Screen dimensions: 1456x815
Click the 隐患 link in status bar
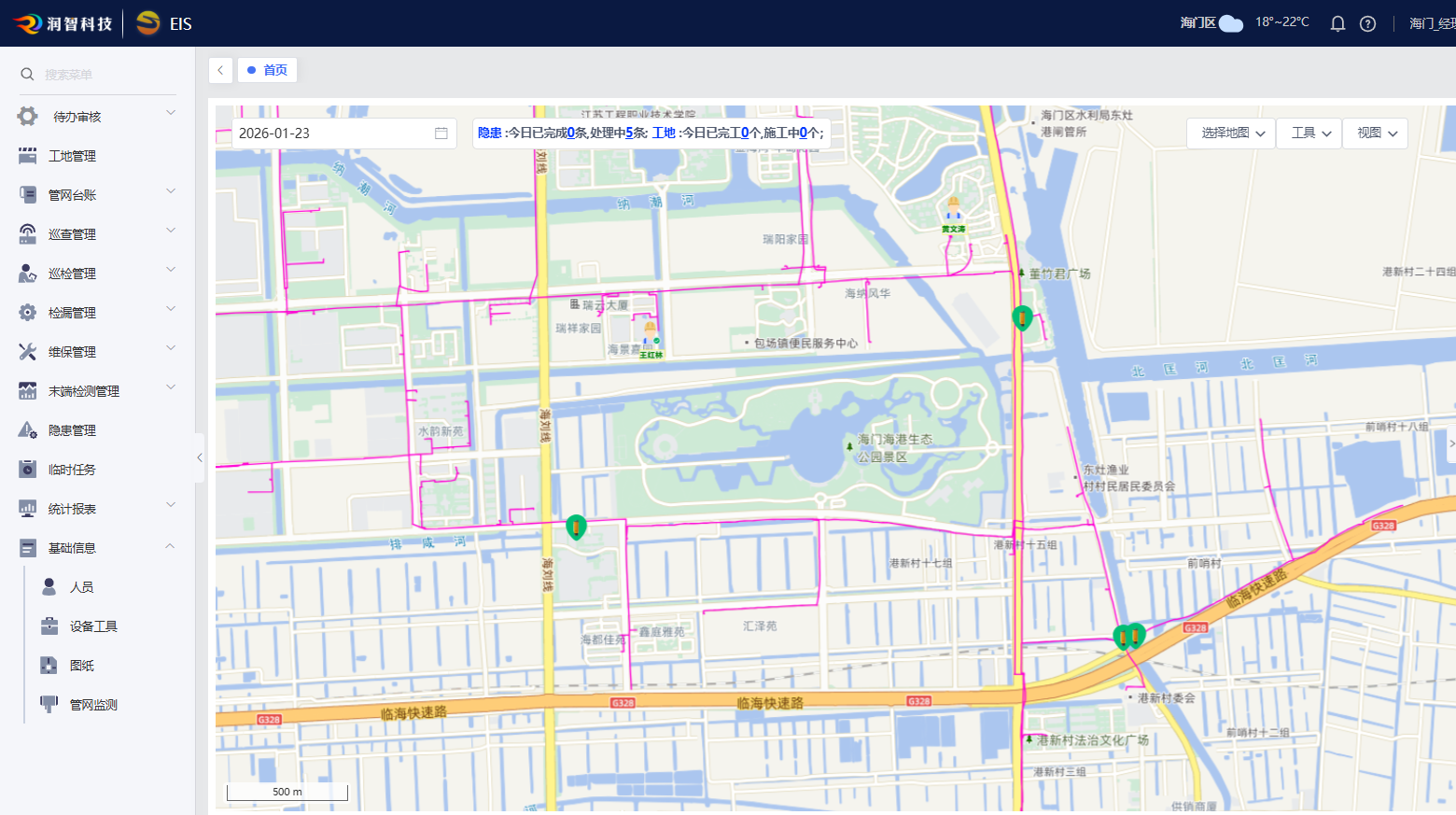(x=489, y=133)
